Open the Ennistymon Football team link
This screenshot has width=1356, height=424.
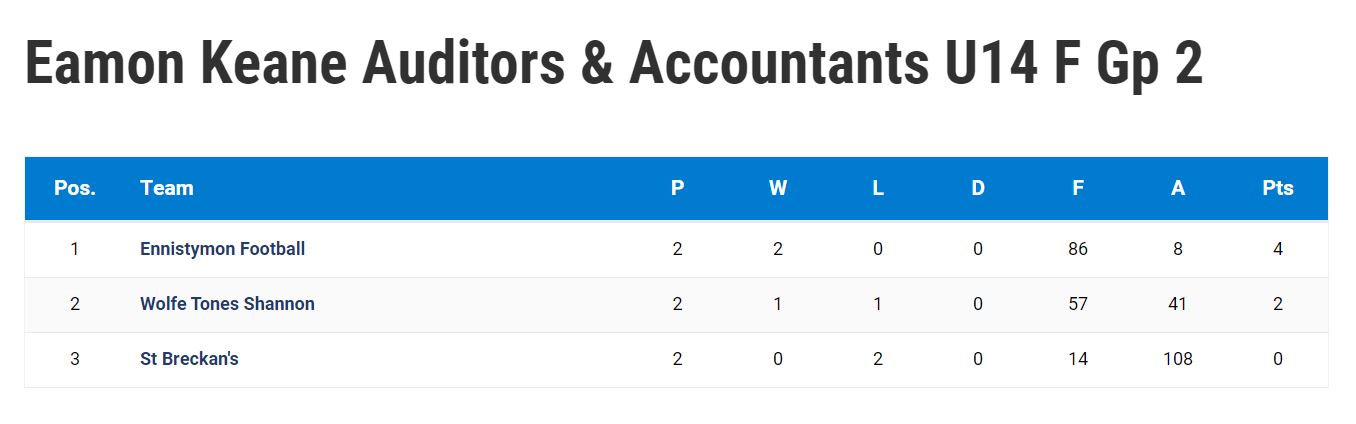point(222,249)
